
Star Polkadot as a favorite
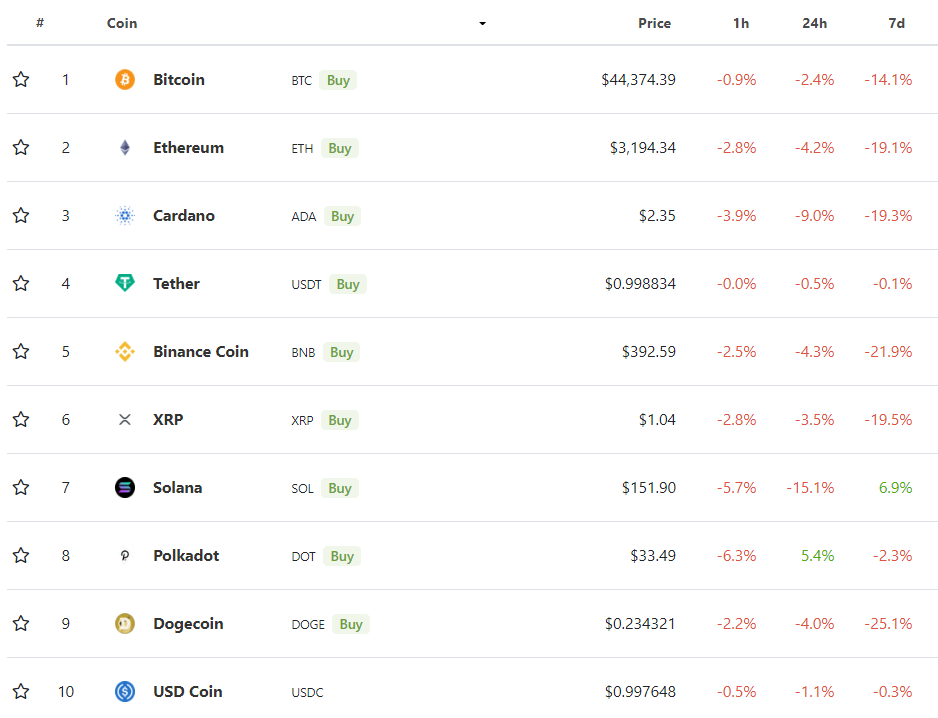point(21,555)
